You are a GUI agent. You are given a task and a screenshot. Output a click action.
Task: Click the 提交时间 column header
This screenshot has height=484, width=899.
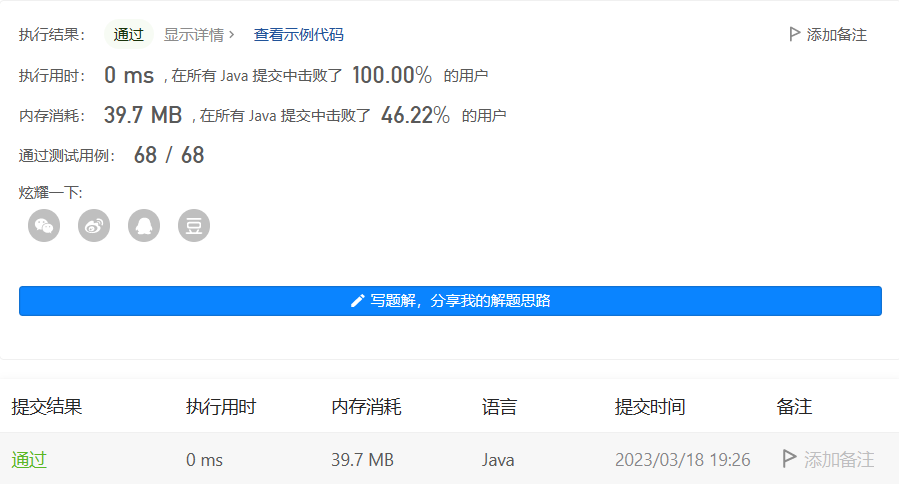pos(650,407)
